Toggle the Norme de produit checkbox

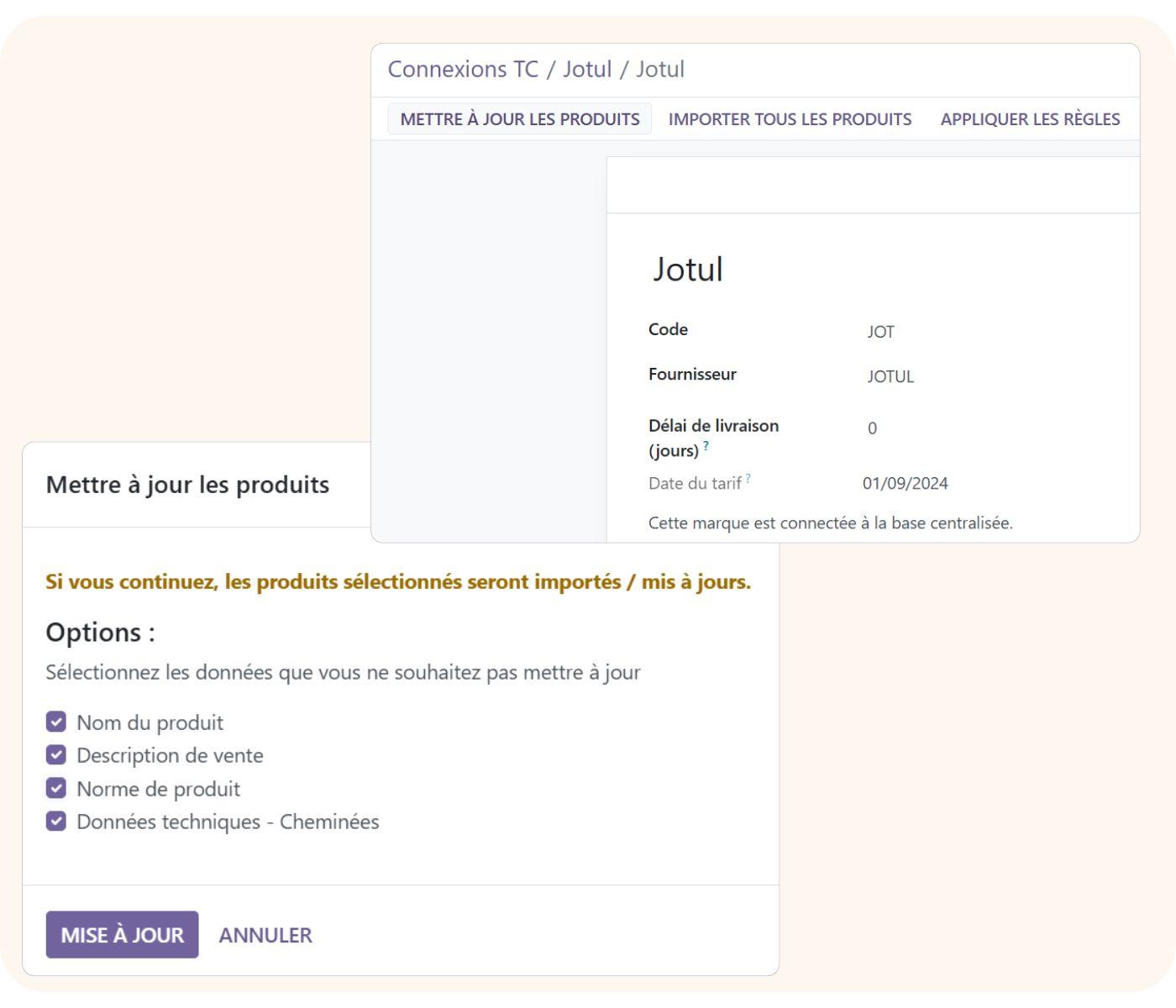point(56,789)
